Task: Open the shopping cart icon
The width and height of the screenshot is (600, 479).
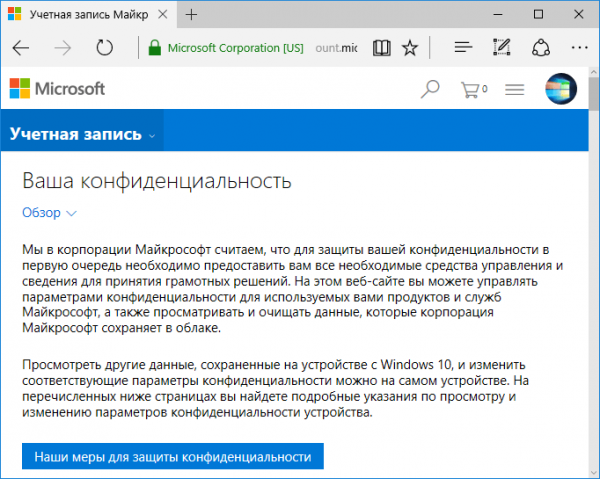Action: (473, 89)
